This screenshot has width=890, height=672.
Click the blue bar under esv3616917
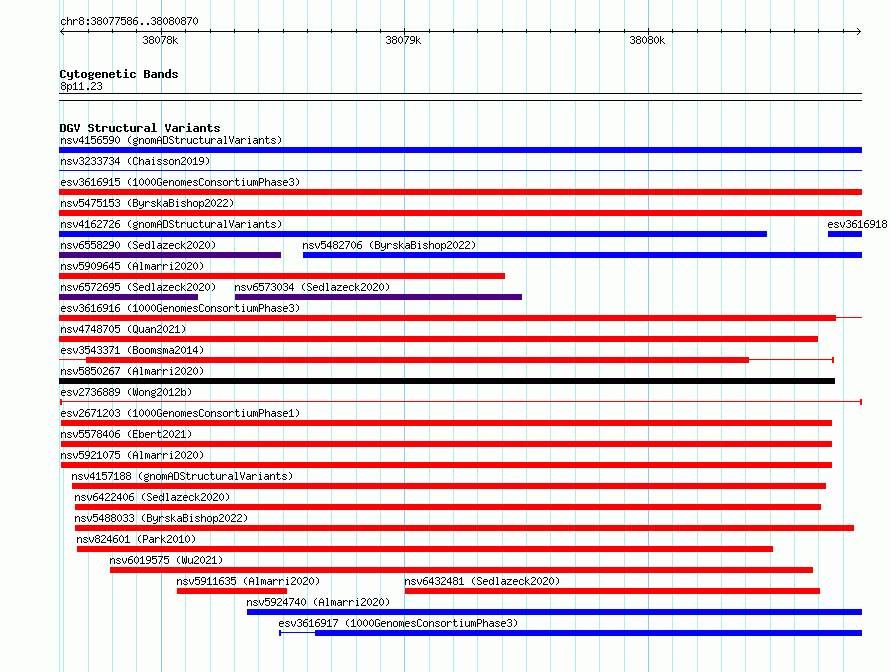coord(589,633)
